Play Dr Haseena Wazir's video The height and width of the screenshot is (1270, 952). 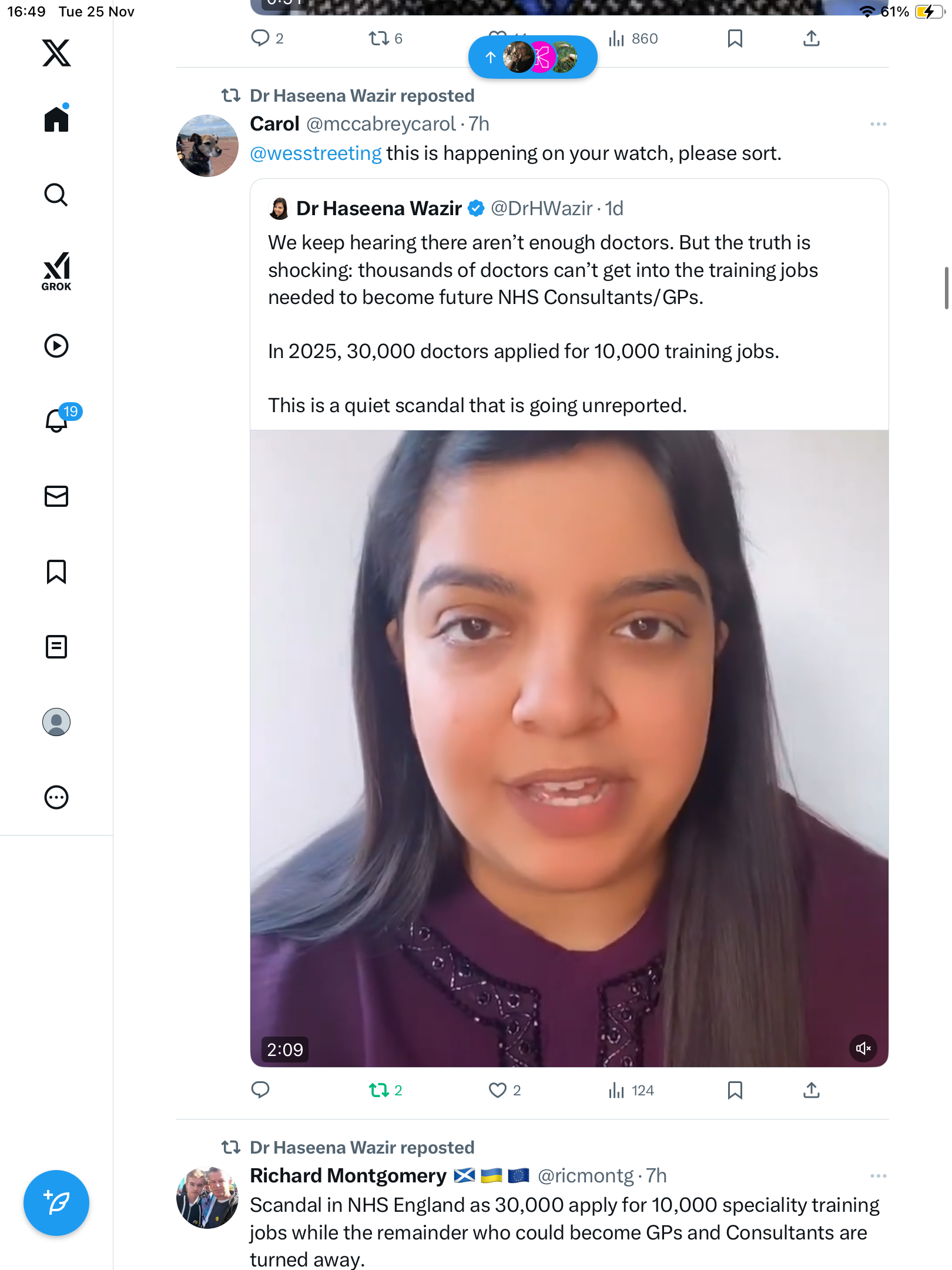click(x=569, y=748)
